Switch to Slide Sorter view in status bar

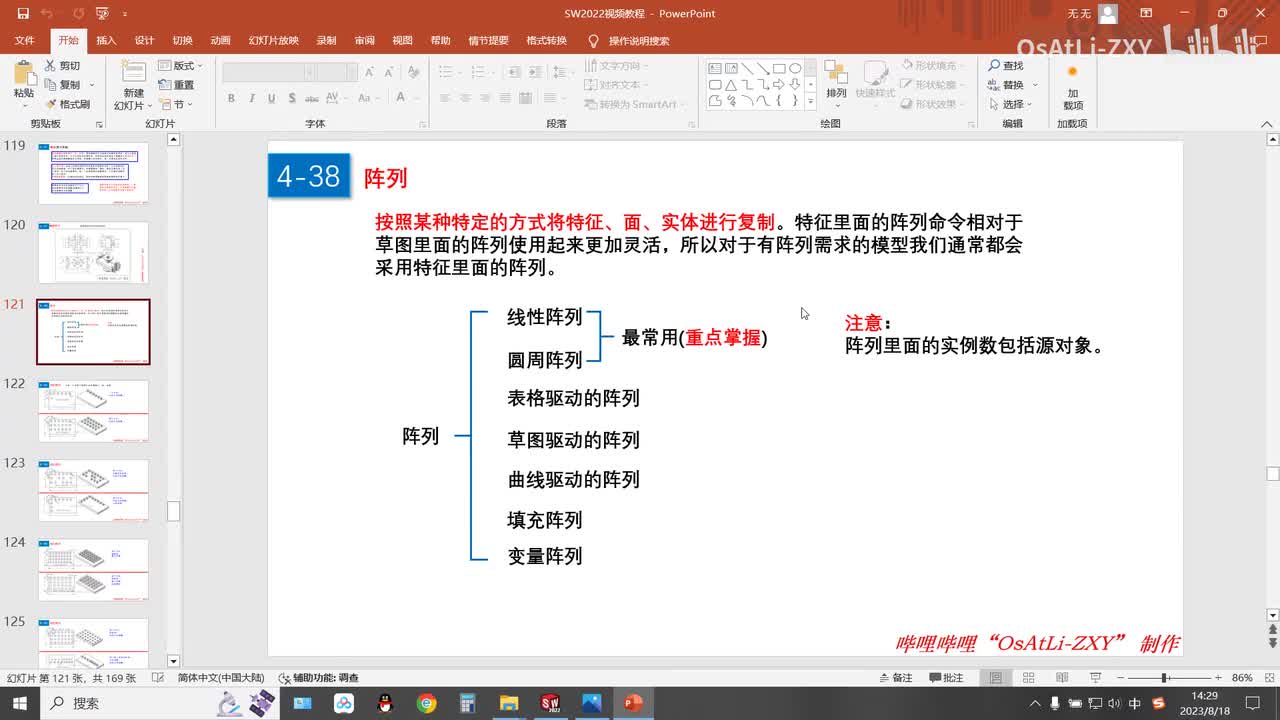[1028, 678]
